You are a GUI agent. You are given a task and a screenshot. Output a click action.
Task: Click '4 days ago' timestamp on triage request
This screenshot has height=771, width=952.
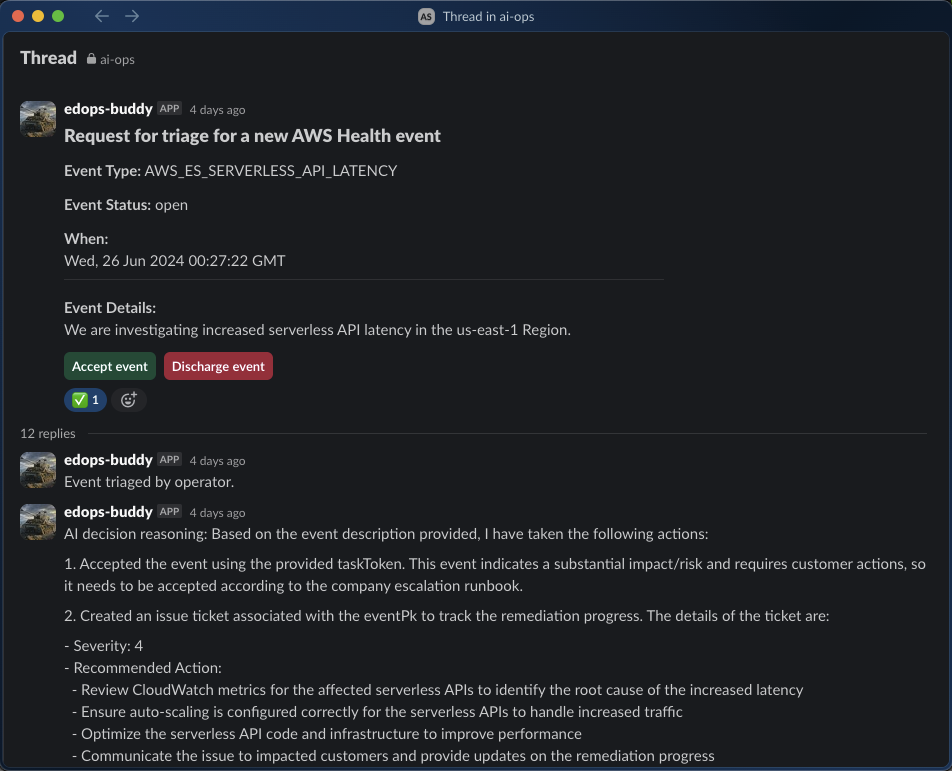217,110
